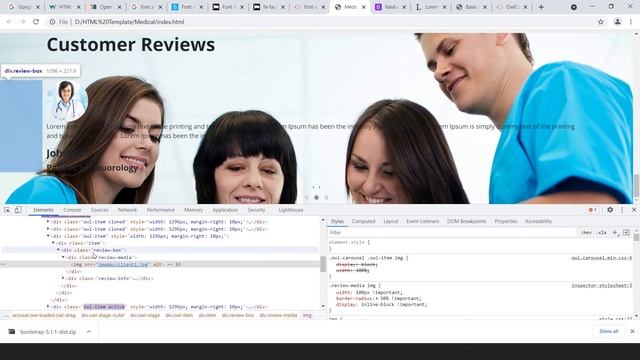
Task: Switch to the Layout pane
Action: tap(391, 221)
